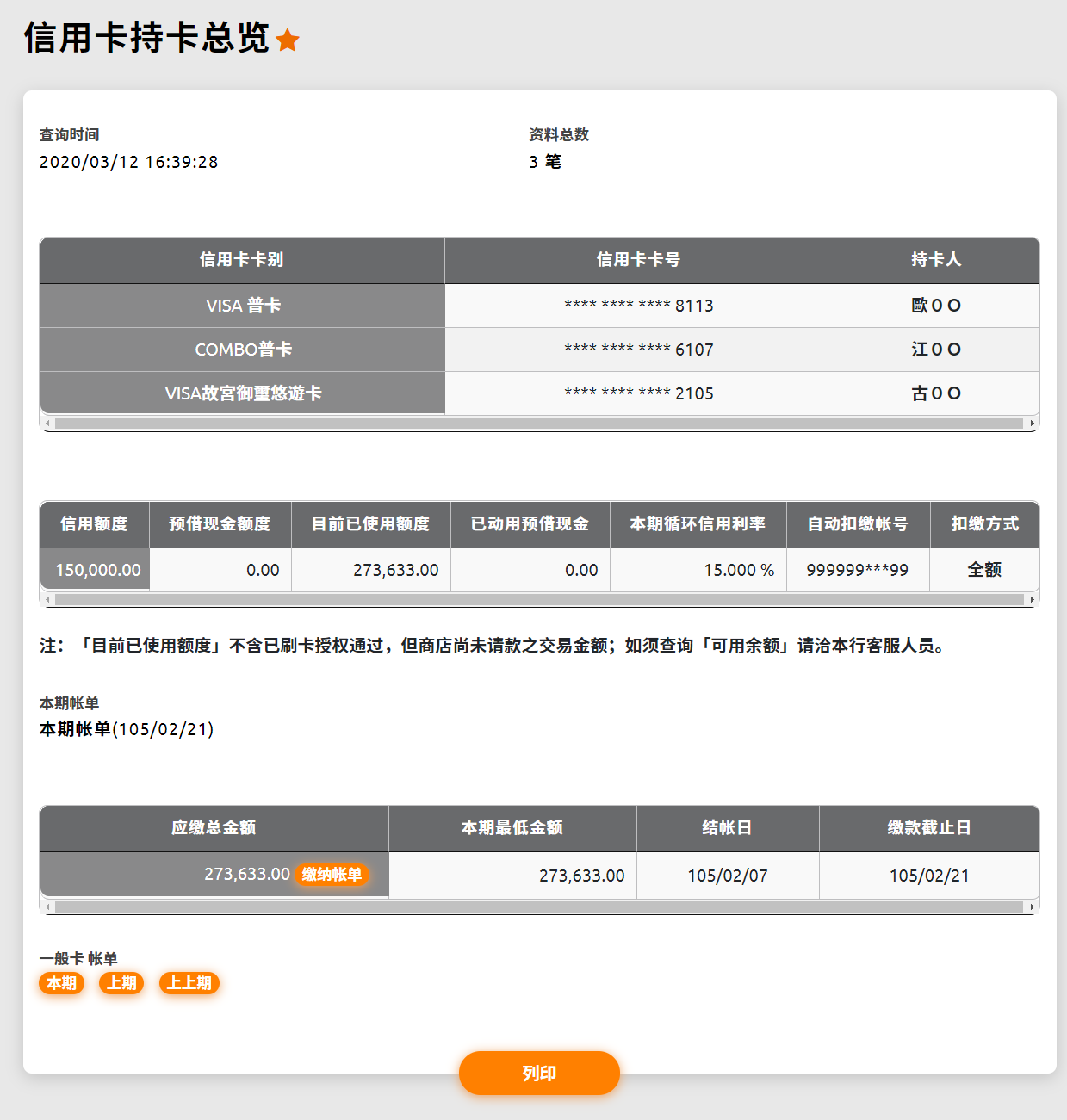Click the orange favorite star icon
Image resolution: width=1067 pixels, height=1120 pixels.
click(288, 40)
